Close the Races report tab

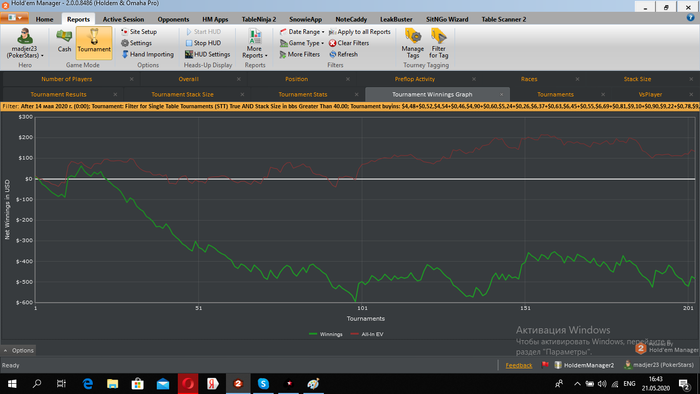point(577,79)
